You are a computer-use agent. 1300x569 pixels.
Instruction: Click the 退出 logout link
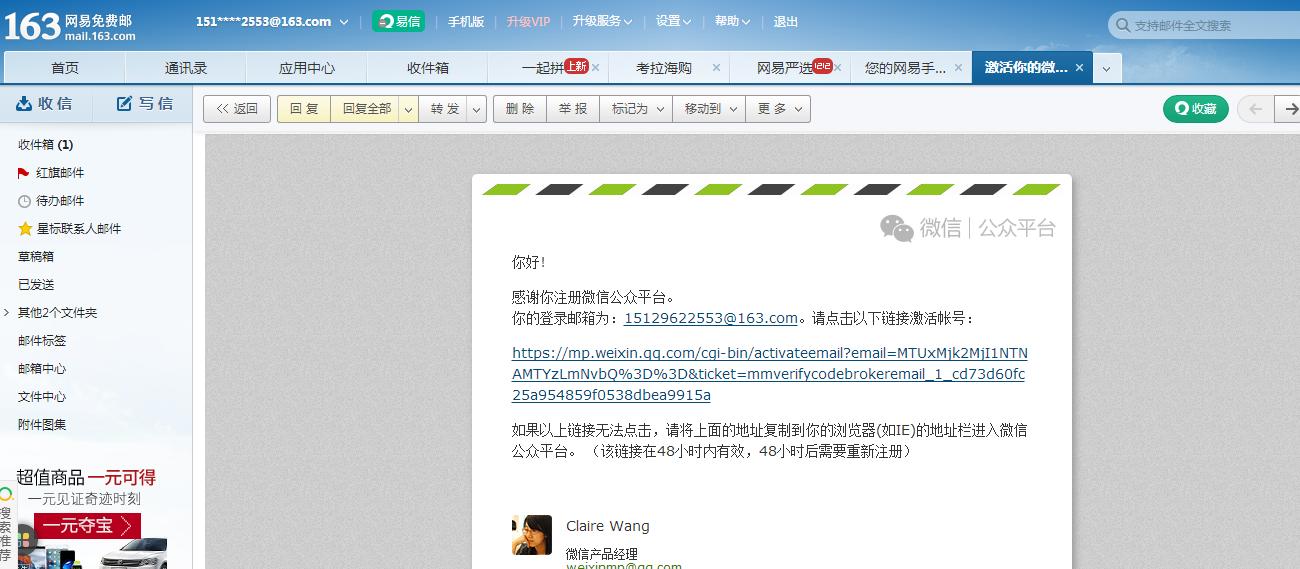click(x=786, y=21)
